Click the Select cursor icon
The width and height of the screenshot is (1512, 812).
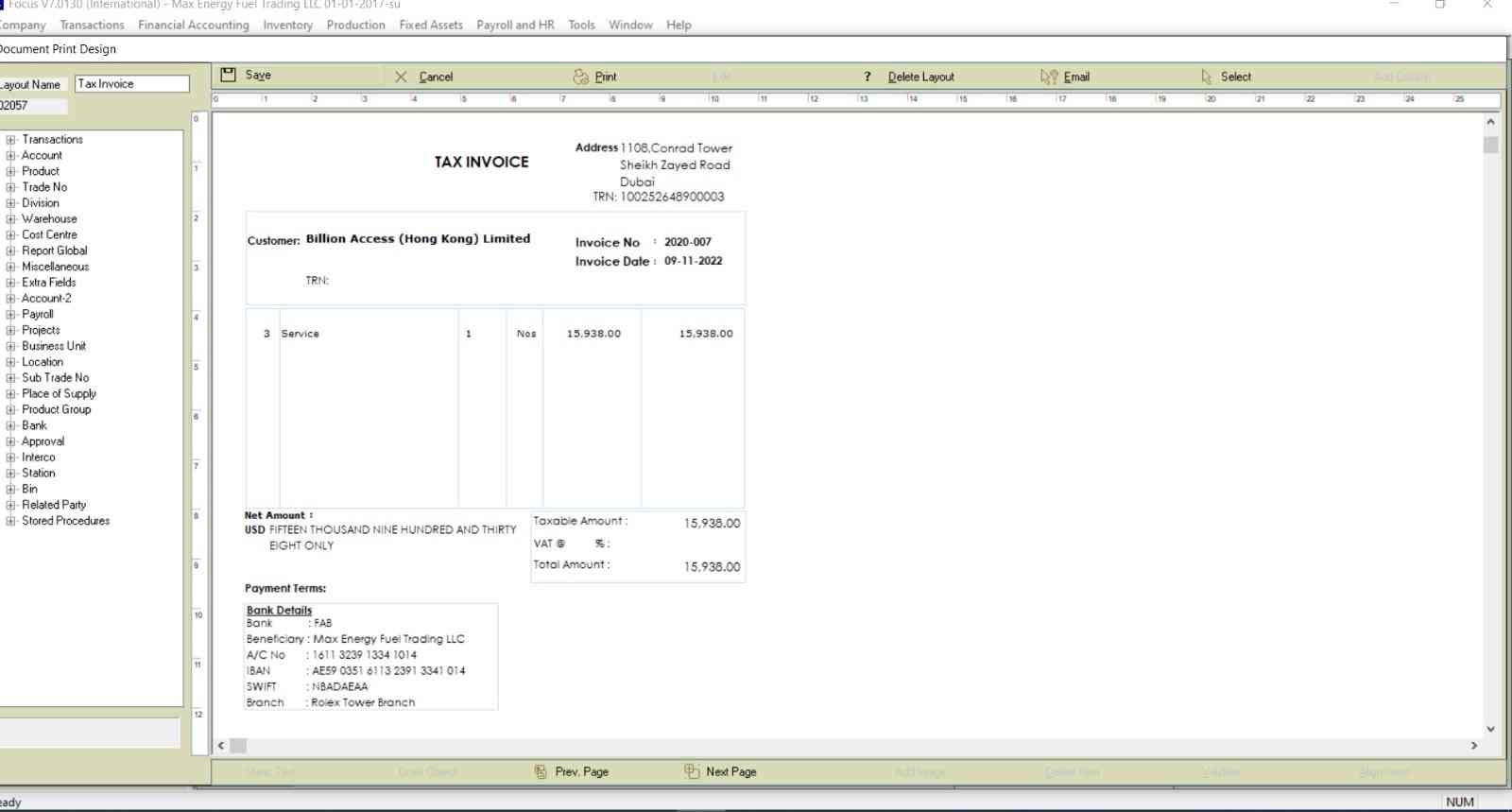click(1207, 77)
